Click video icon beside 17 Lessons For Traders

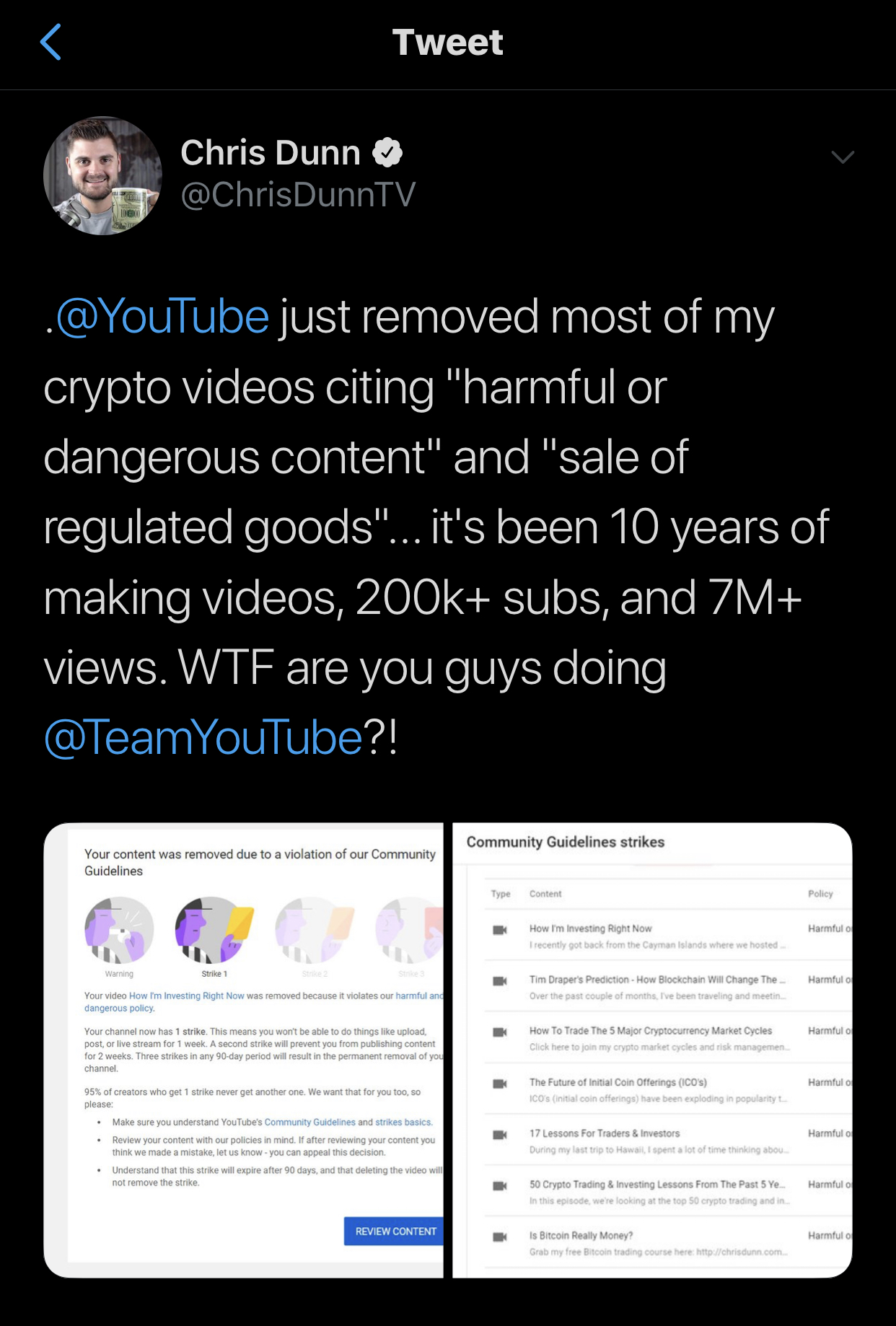tap(499, 1135)
